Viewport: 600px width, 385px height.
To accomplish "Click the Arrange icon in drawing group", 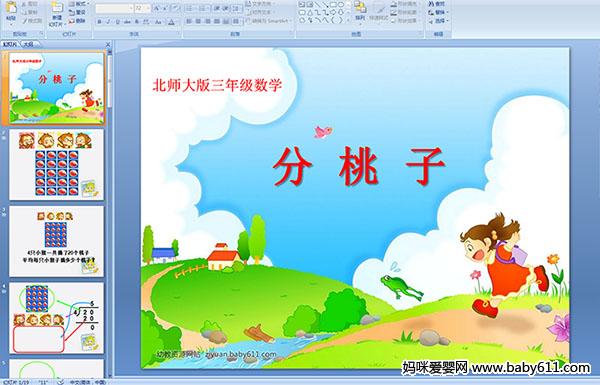I will pyautogui.click(x=360, y=11).
